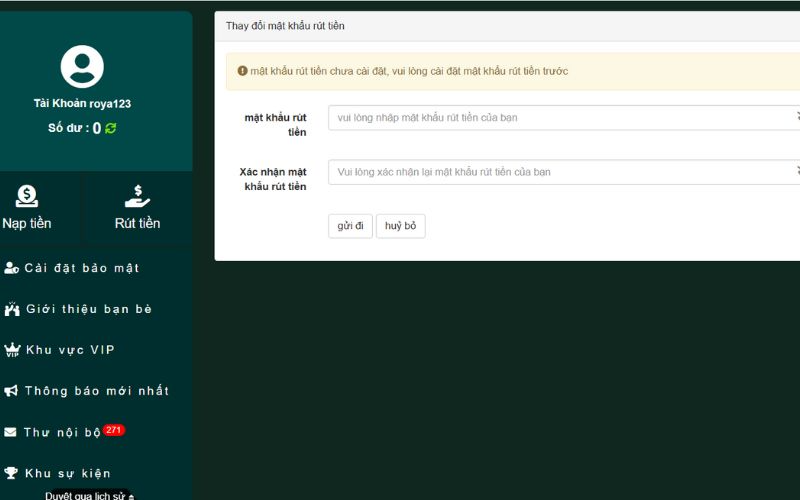Click the envelope icon for Thư nội bộ
The image size is (800, 500).
tap(11, 432)
